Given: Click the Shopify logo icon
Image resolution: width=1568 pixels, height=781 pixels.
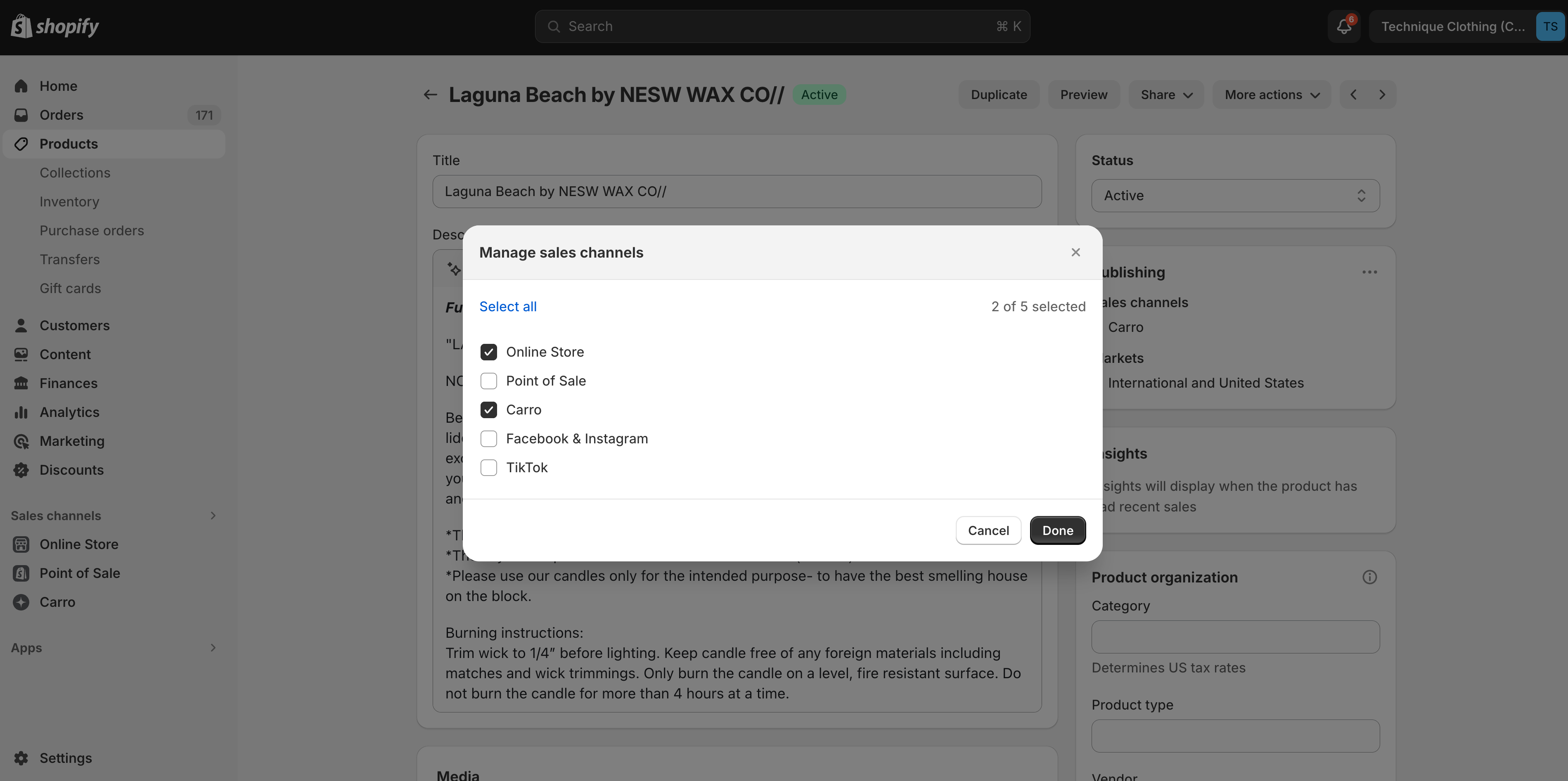Looking at the screenshot, I should pyautogui.click(x=22, y=26).
